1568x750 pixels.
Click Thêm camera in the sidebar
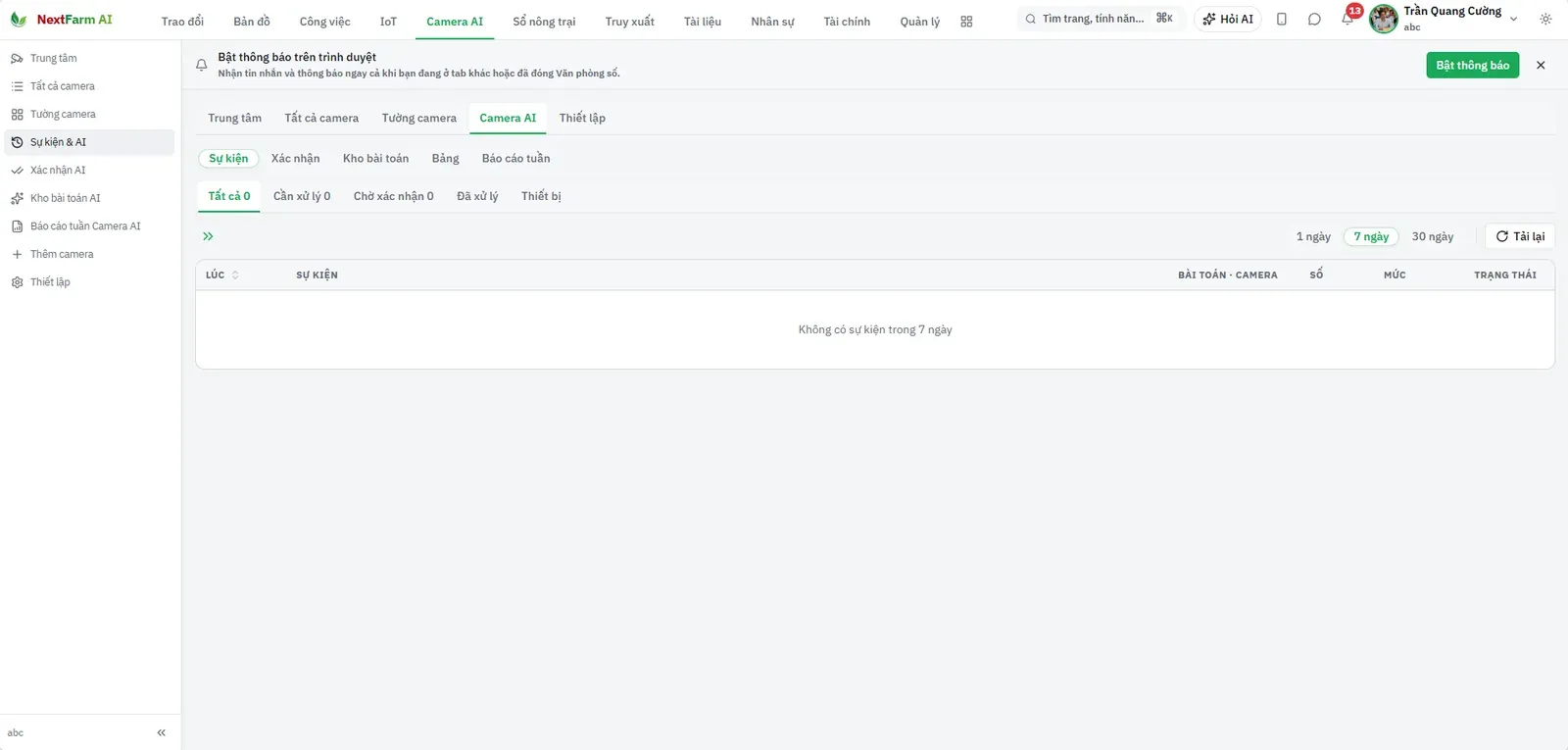coord(89,254)
